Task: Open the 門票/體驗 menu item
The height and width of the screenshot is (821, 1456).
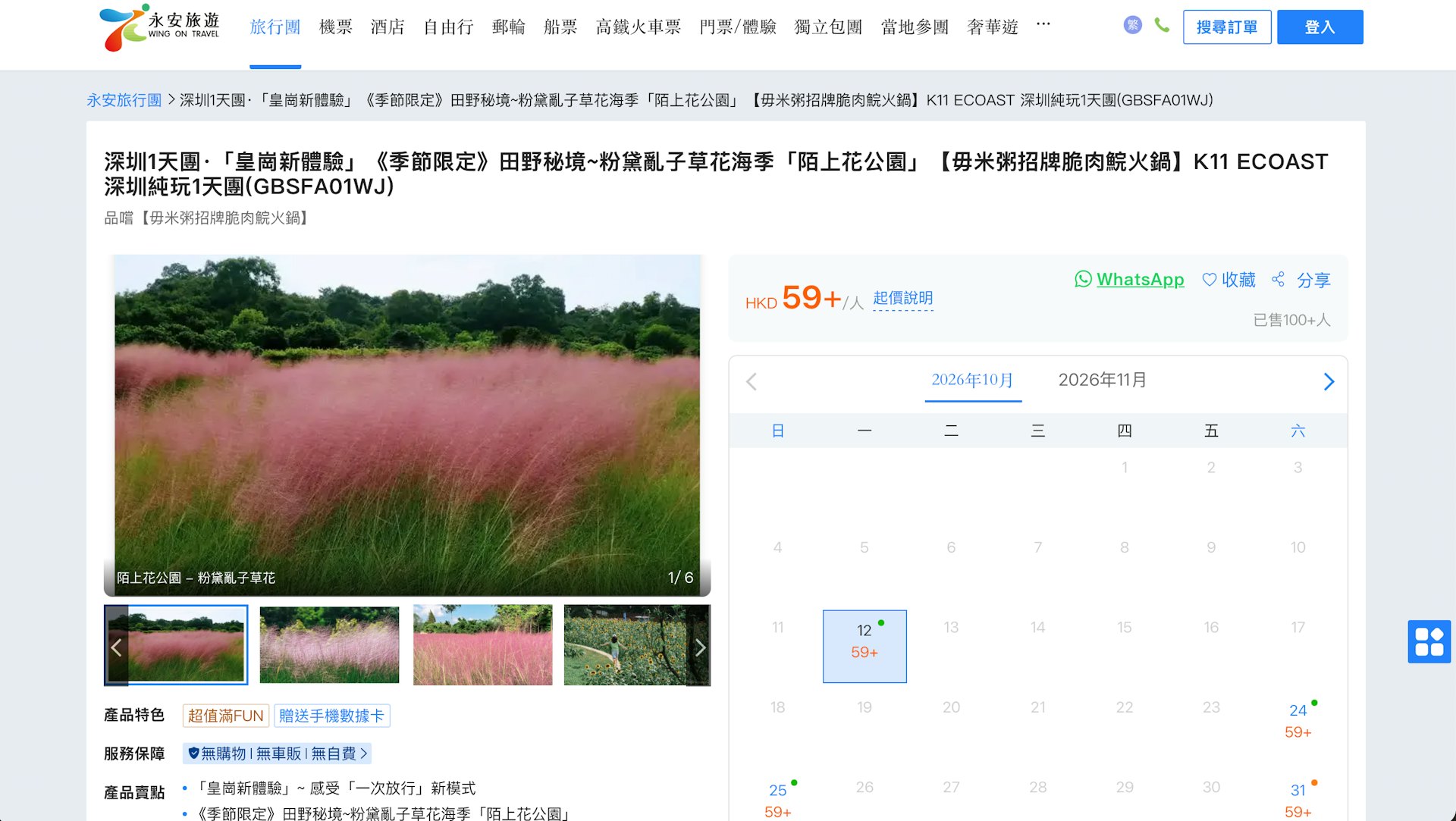Action: point(738,27)
